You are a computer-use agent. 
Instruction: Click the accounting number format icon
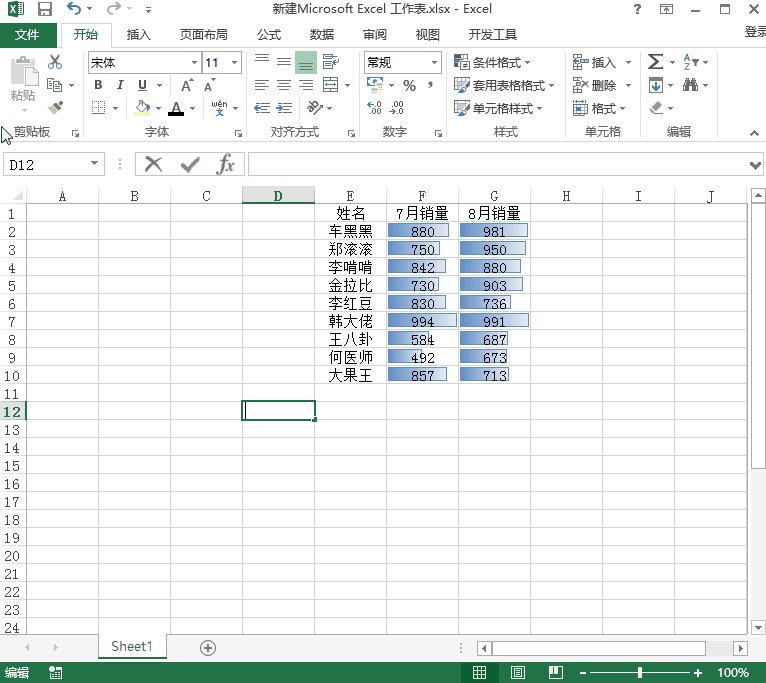pos(375,85)
